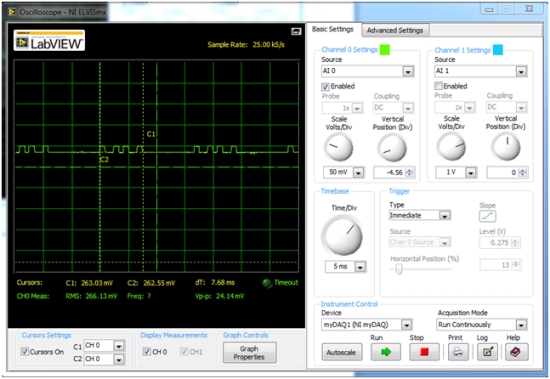Click the Freq: ? measurement
Screen dimensions: 550x379
tap(139, 296)
